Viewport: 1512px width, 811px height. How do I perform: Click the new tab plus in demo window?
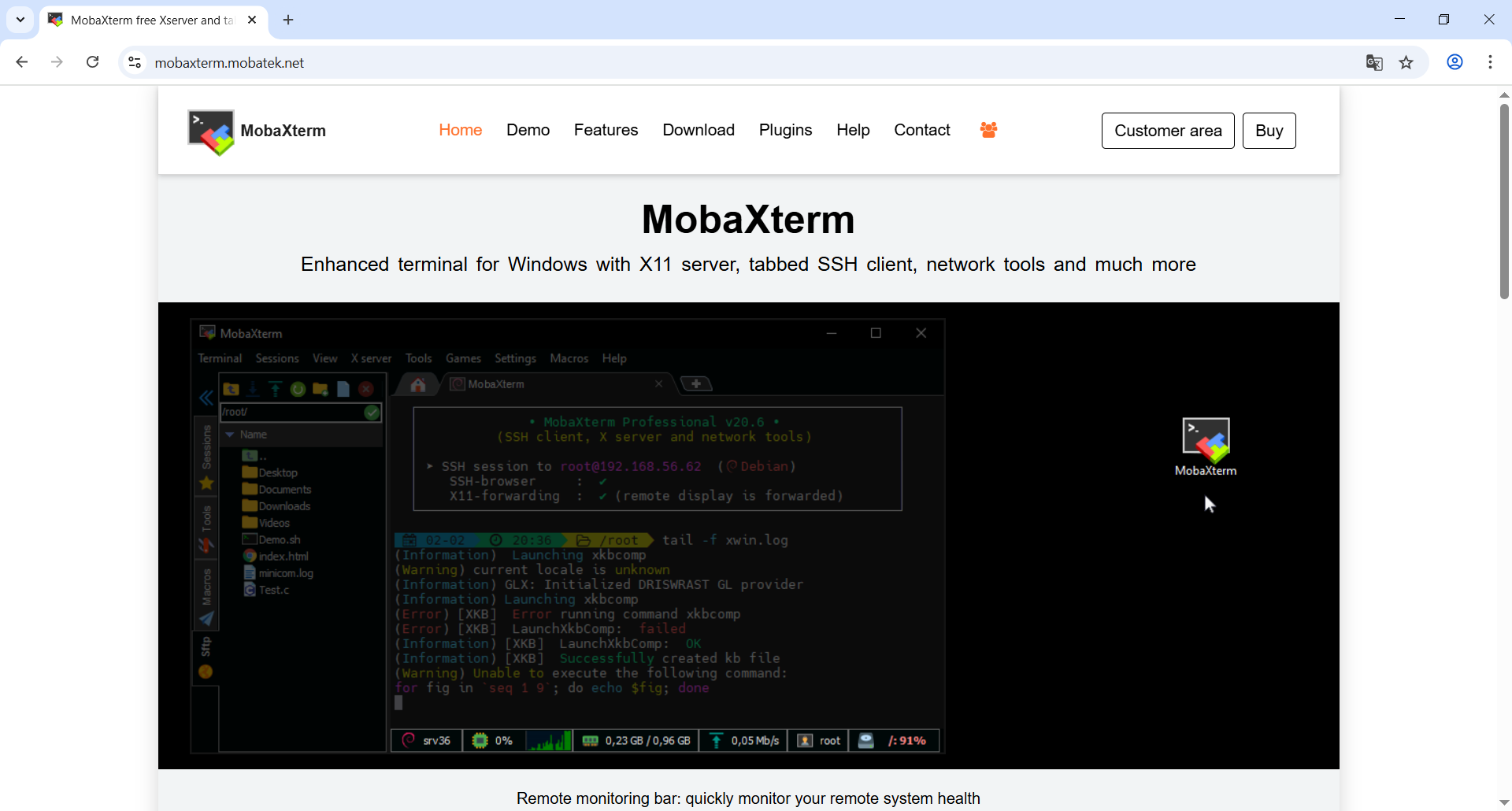(696, 384)
